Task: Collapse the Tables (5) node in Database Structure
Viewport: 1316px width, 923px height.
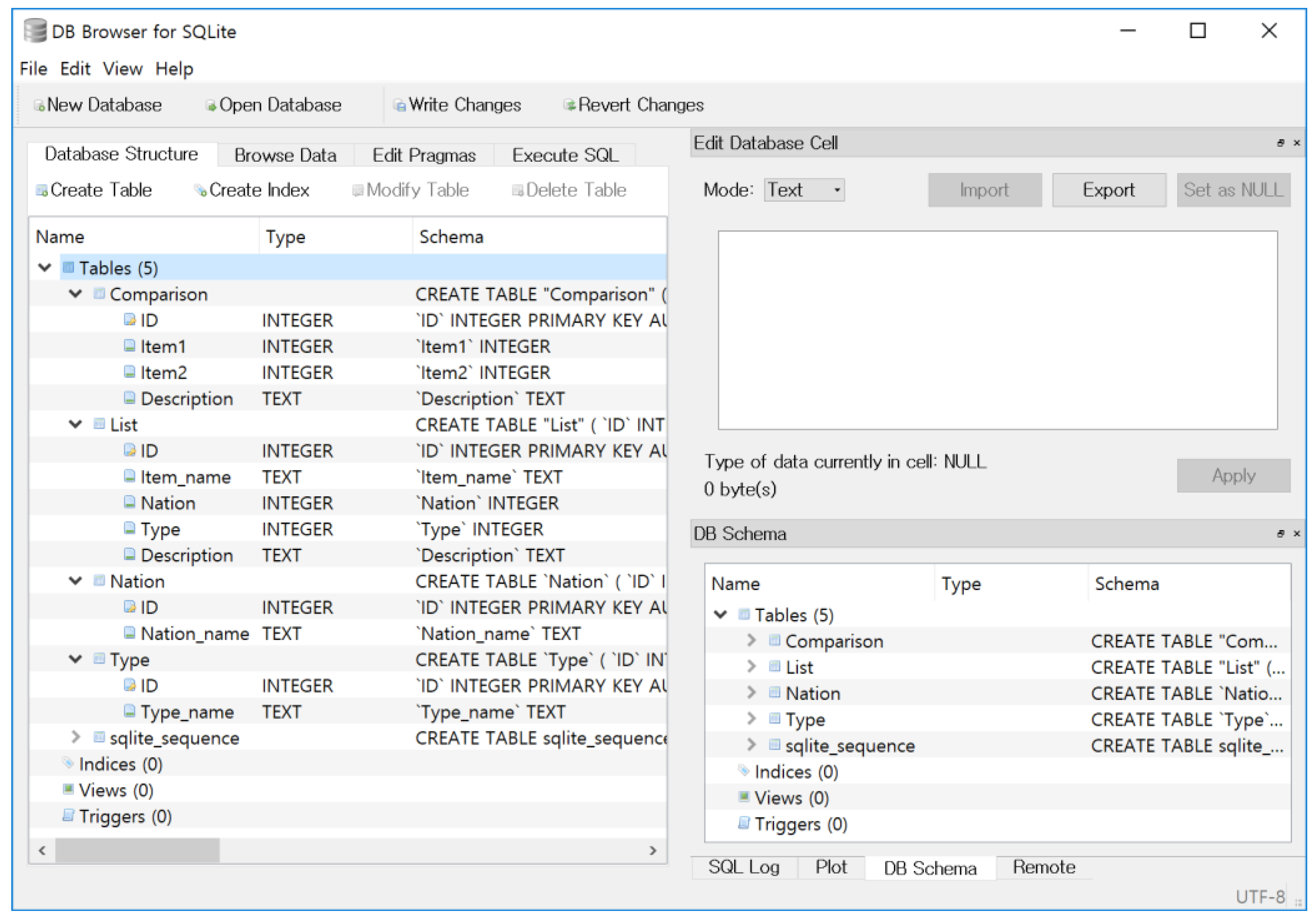Action: click(45, 268)
